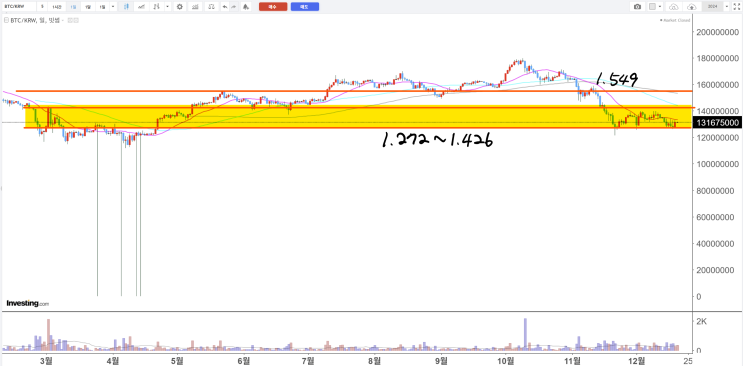
Task: Toggle fullscreen mode icon
Action: pos(737,7)
